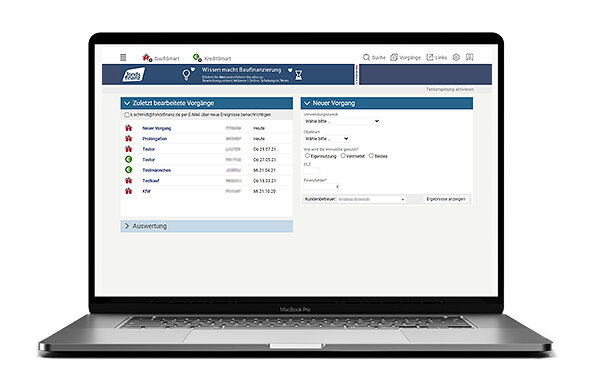This screenshot has width=594, height=380.
Task: Click euro icon of Testmännchen row
Action: tap(128, 170)
